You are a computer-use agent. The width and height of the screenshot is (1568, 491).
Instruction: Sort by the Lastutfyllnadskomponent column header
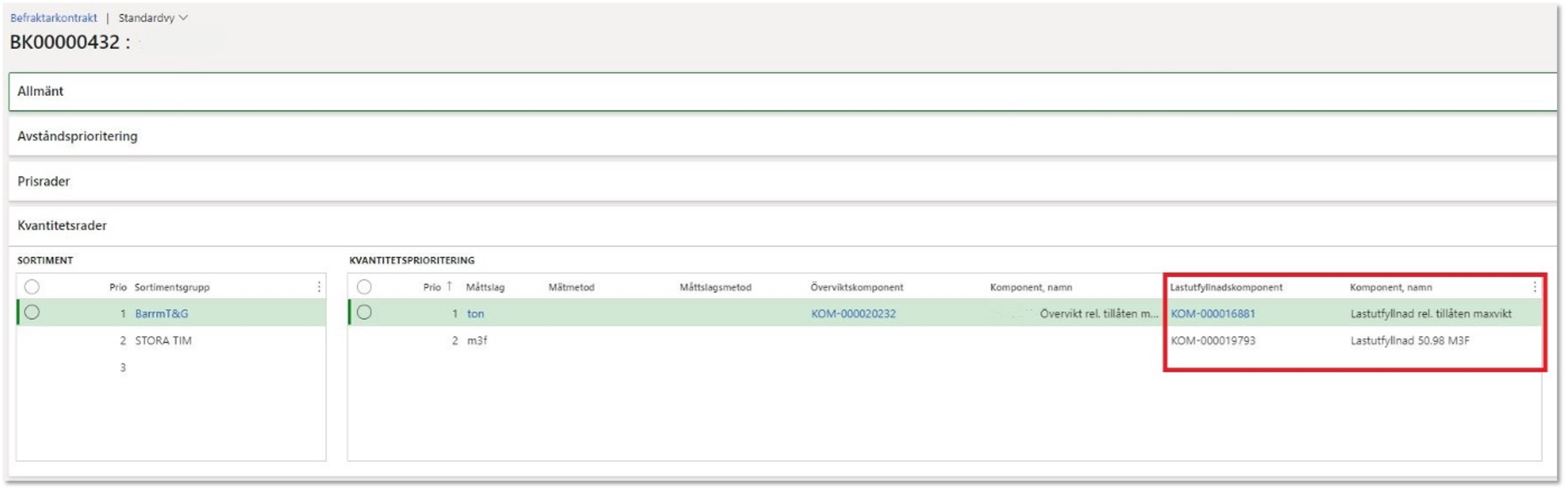click(1226, 287)
